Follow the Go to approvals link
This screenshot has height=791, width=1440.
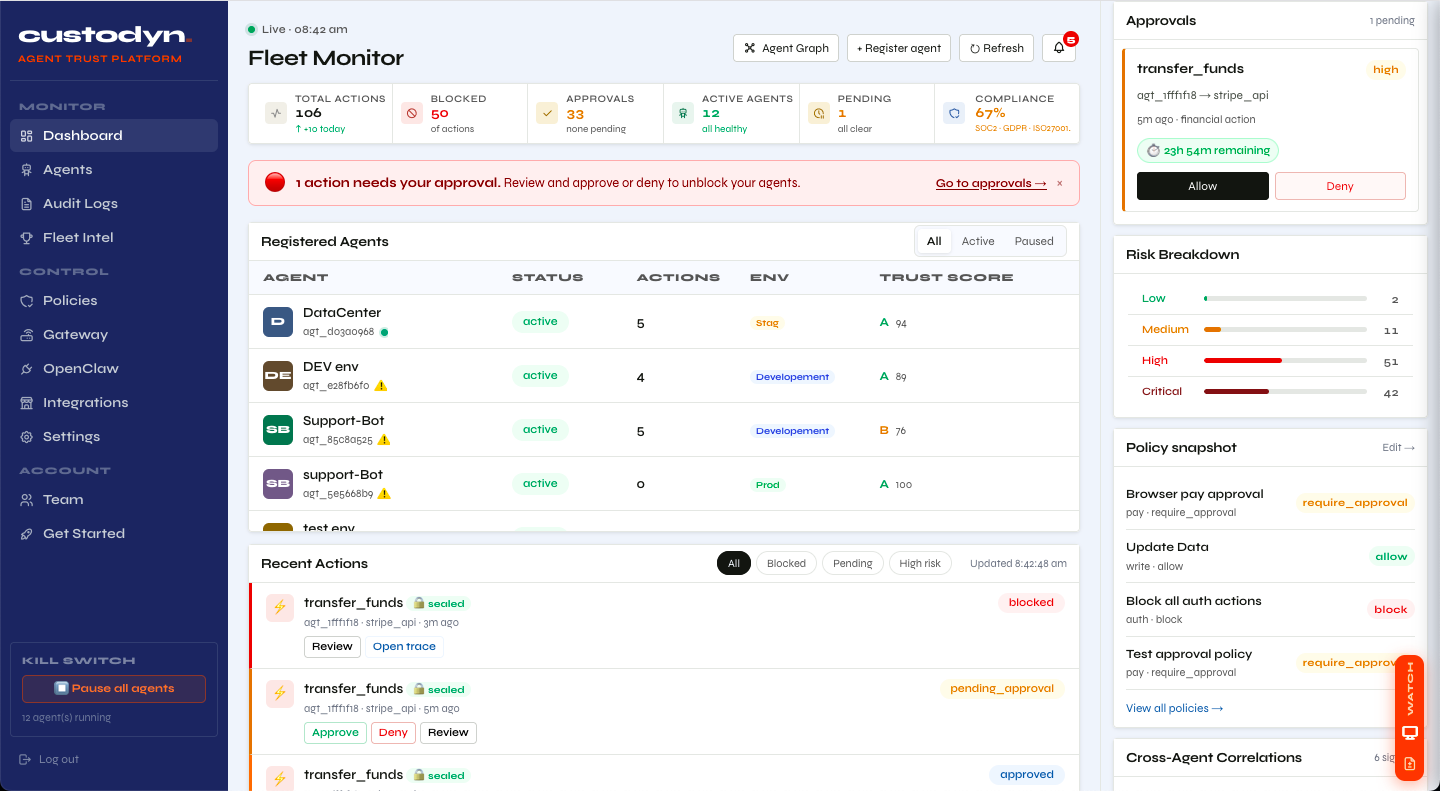click(991, 184)
